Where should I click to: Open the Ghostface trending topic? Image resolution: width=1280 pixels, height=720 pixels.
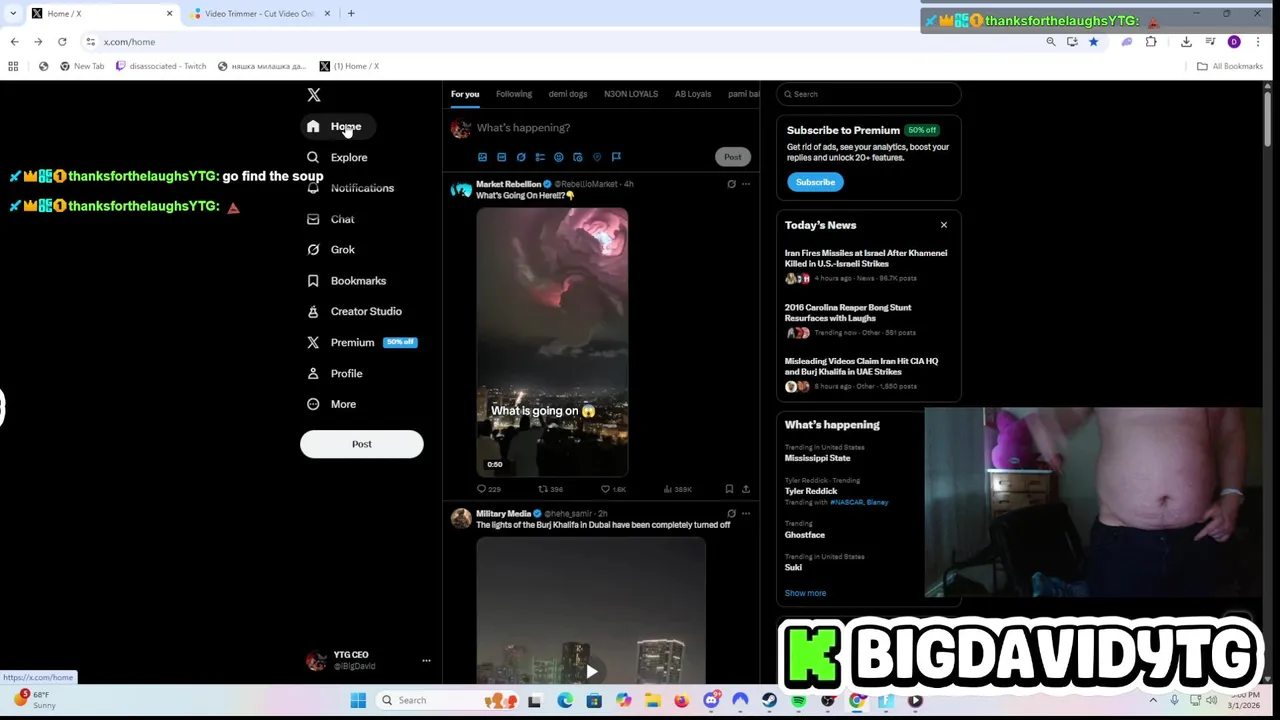pos(805,535)
